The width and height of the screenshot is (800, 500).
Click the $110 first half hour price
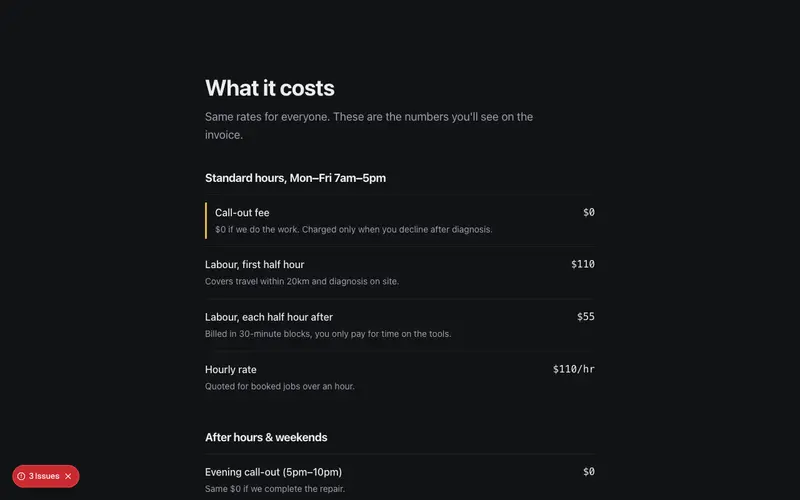(583, 264)
